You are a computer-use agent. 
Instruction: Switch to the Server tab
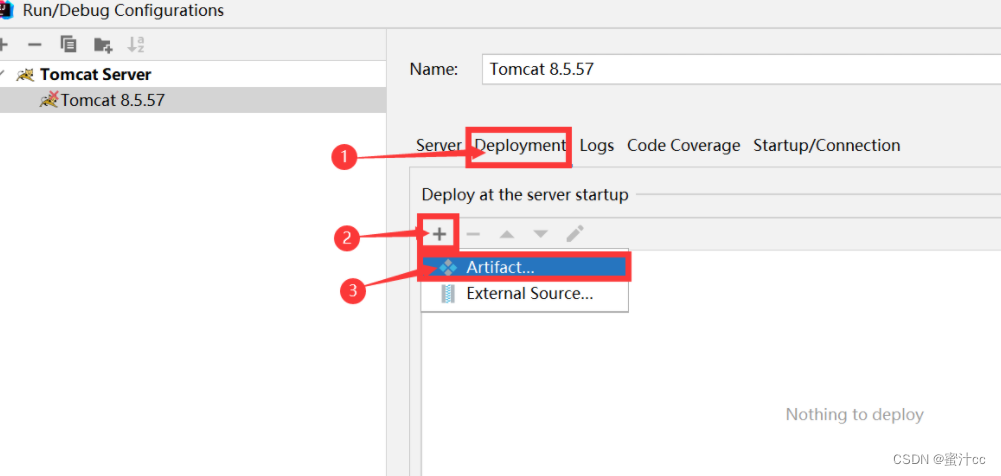coord(438,145)
